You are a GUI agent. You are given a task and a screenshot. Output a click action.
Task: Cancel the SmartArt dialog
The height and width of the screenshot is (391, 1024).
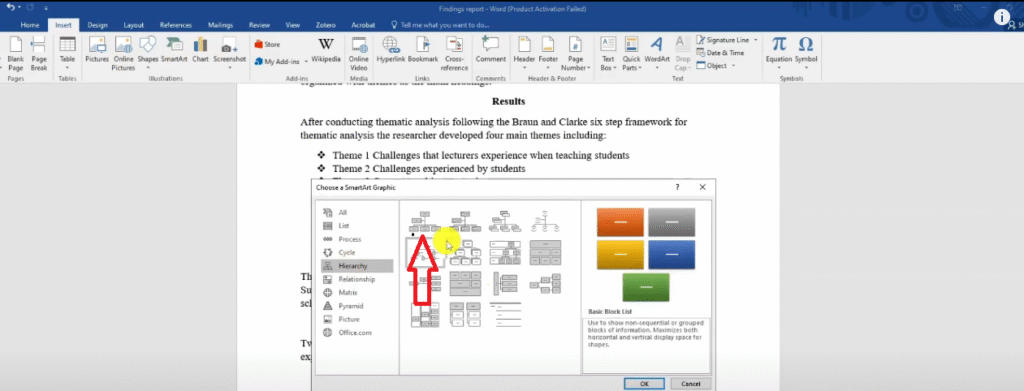coord(690,384)
